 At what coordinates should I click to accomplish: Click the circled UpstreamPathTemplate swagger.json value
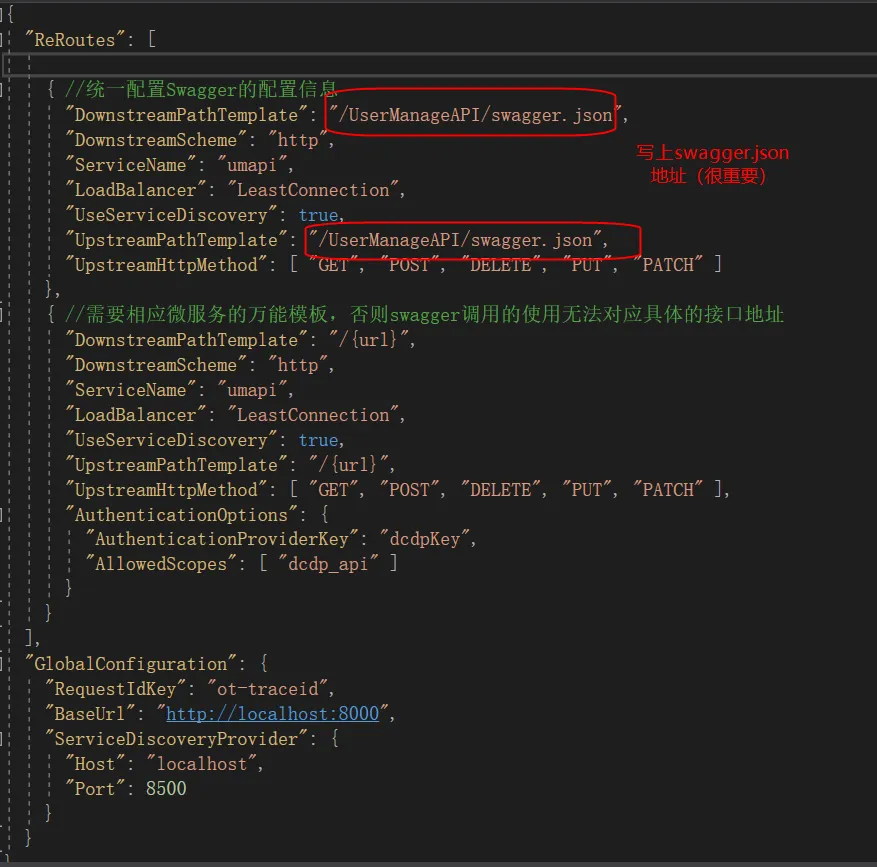[x=474, y=240]
